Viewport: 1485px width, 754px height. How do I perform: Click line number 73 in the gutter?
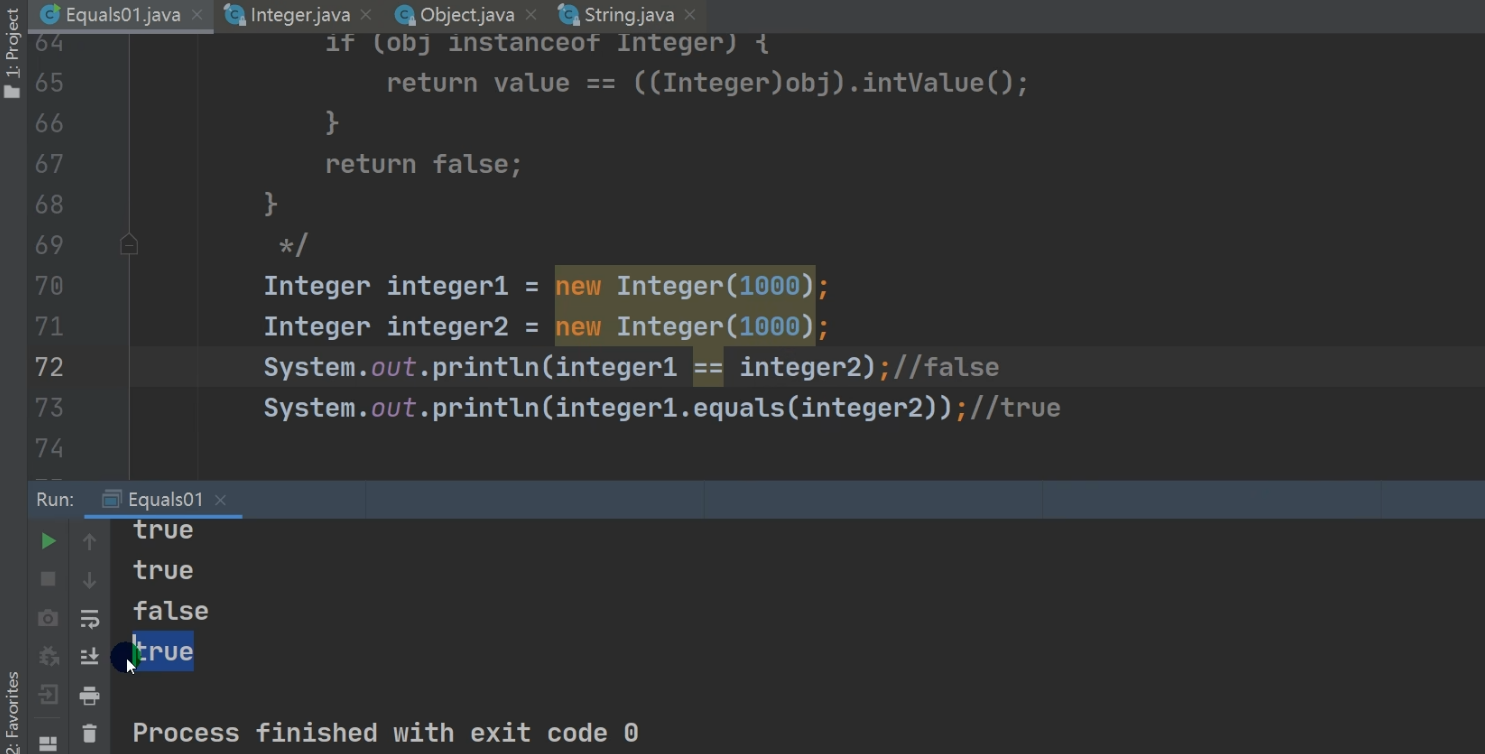click(49, 408)
